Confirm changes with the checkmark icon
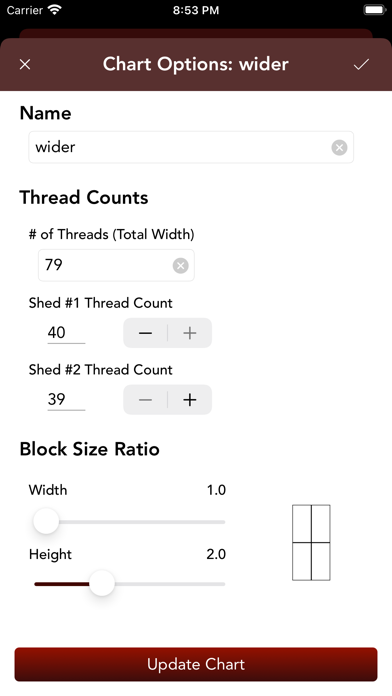Image resolution: width=392 pixels, height=696 pixels. point(361,64)
